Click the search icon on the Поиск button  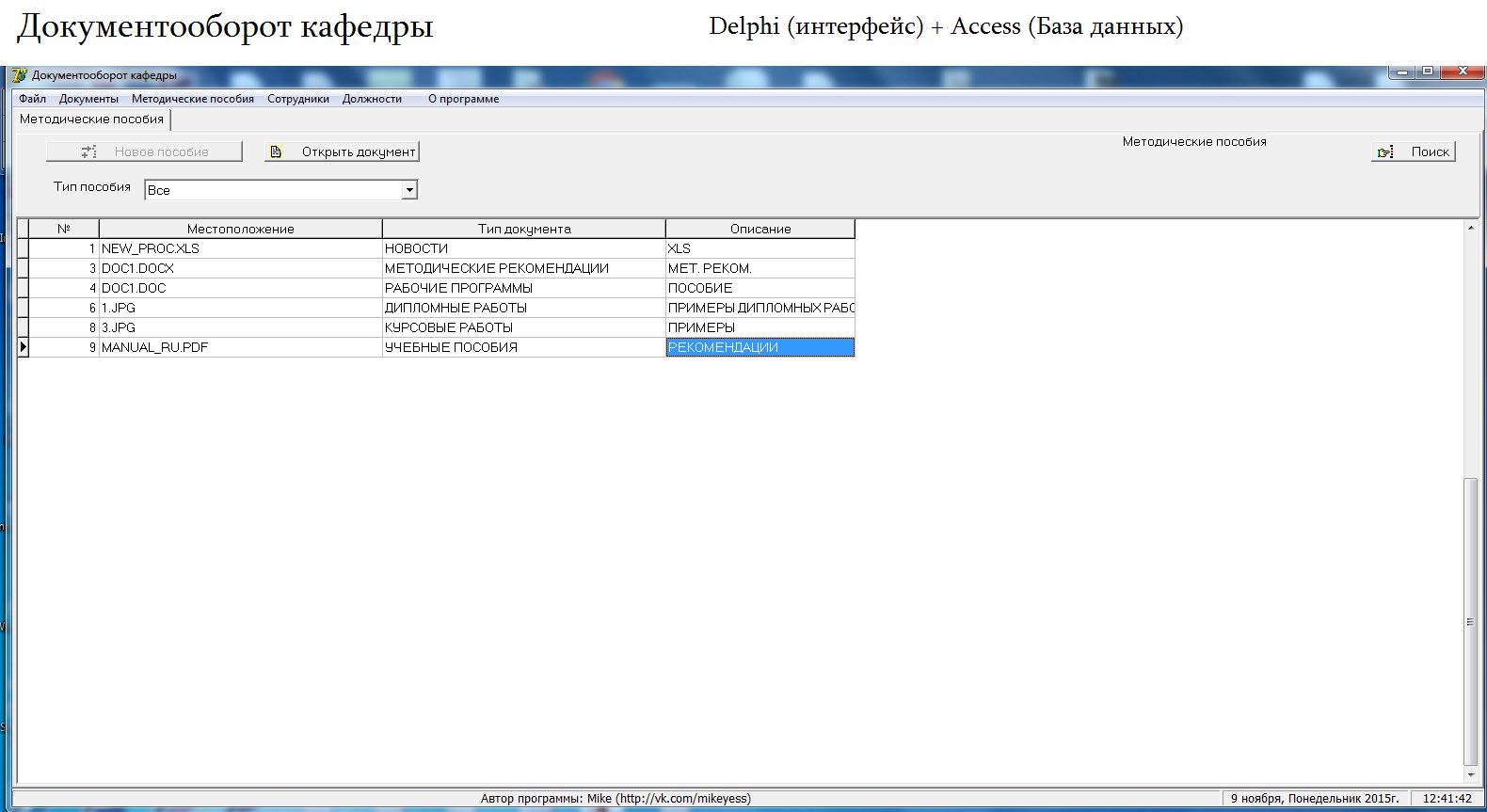click(1385, 151)
